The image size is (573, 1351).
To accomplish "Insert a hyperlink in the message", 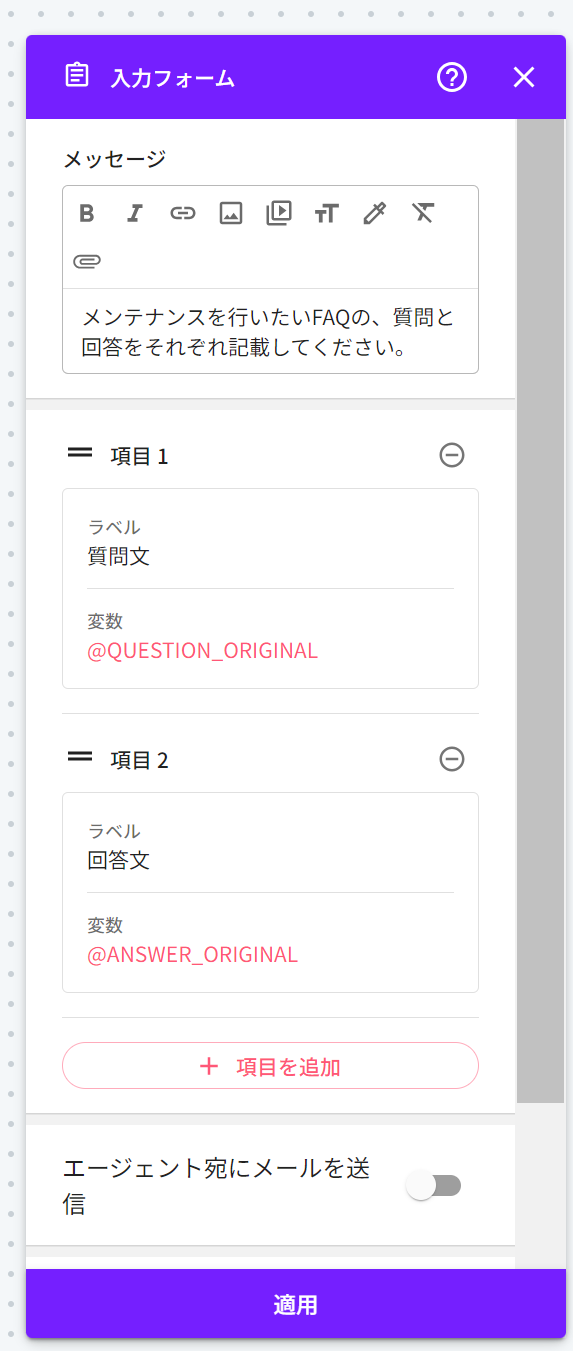I will pyautogui.click(x=183, y=213).
